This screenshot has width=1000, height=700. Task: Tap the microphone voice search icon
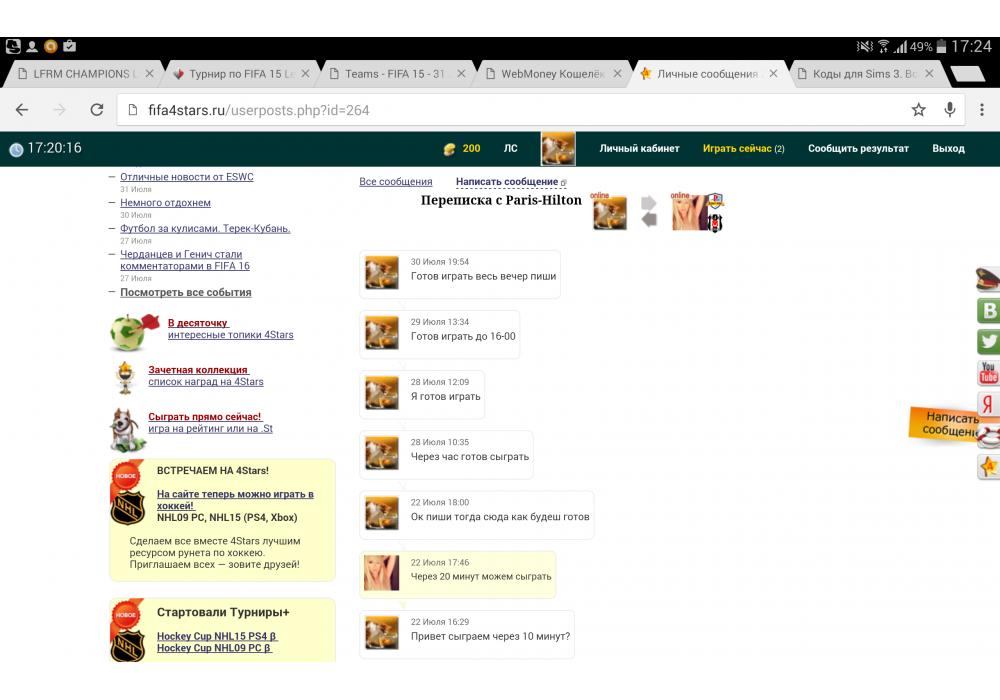[950, 110]
